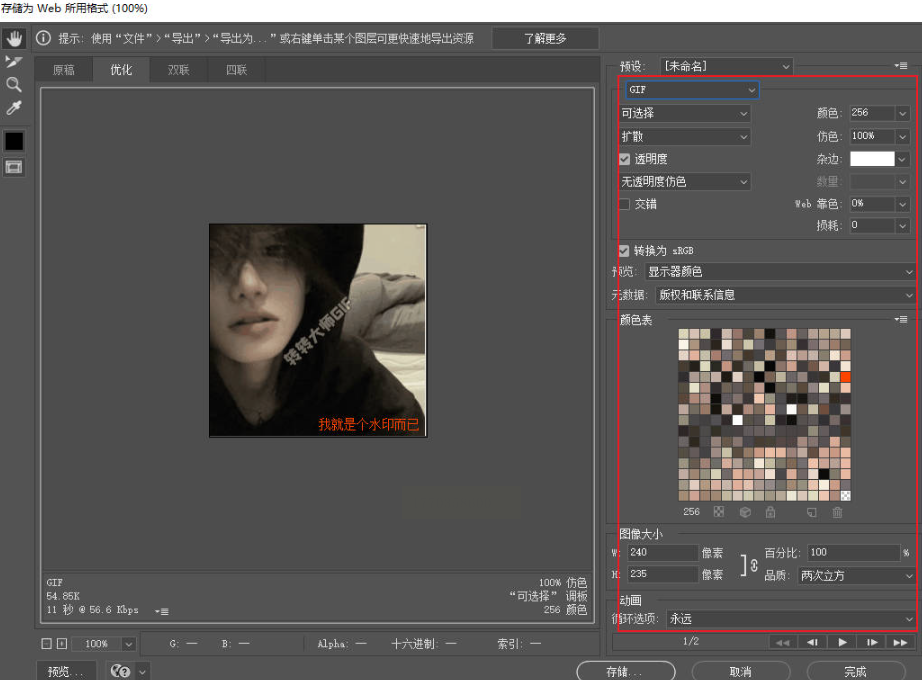
Task: Click the lock icon under color table
Action: pos(770,512)
